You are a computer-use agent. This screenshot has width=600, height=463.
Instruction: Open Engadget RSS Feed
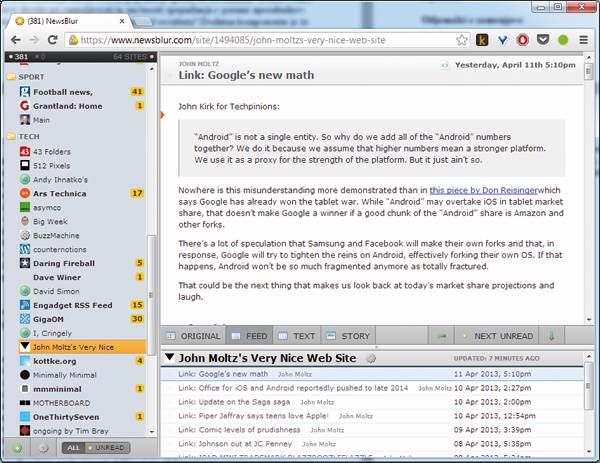pos(82,305)
